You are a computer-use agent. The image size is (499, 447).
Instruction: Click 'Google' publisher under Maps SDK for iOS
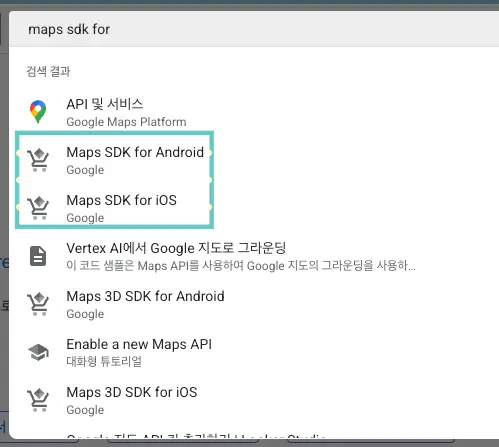click(85, 218)
